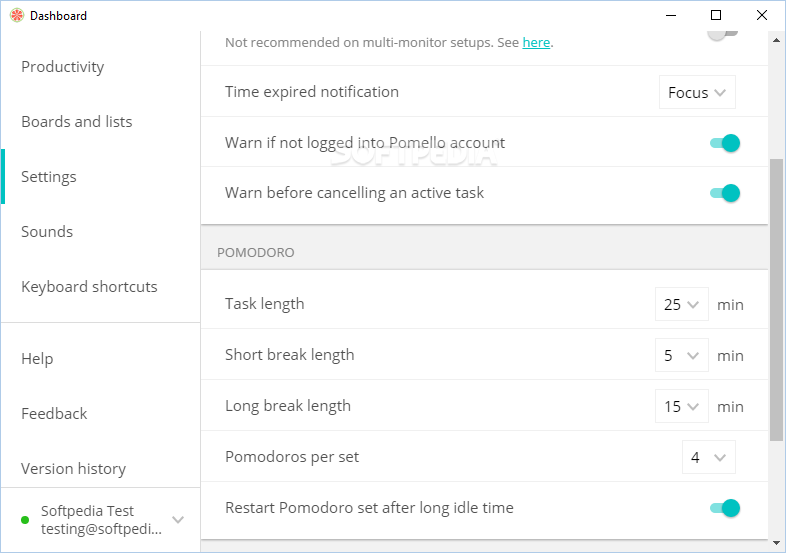The image size is (786, 553).
Task: Expand the Softpedia Test account chevron
Action: [178, 519]
